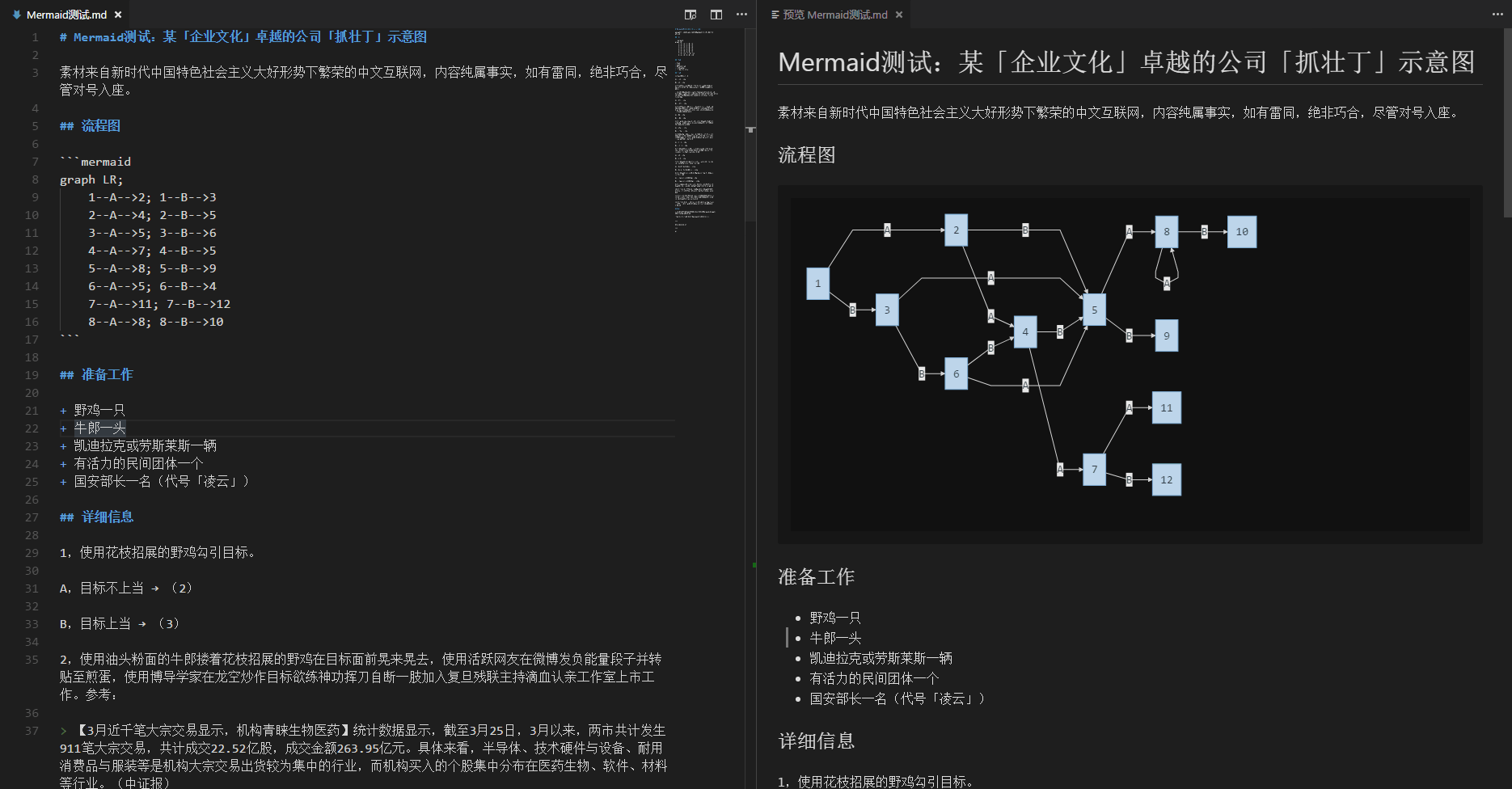Click the '准备工作' heading in preview
This screenshot has width=1512, height=789.
click(817, 576)
